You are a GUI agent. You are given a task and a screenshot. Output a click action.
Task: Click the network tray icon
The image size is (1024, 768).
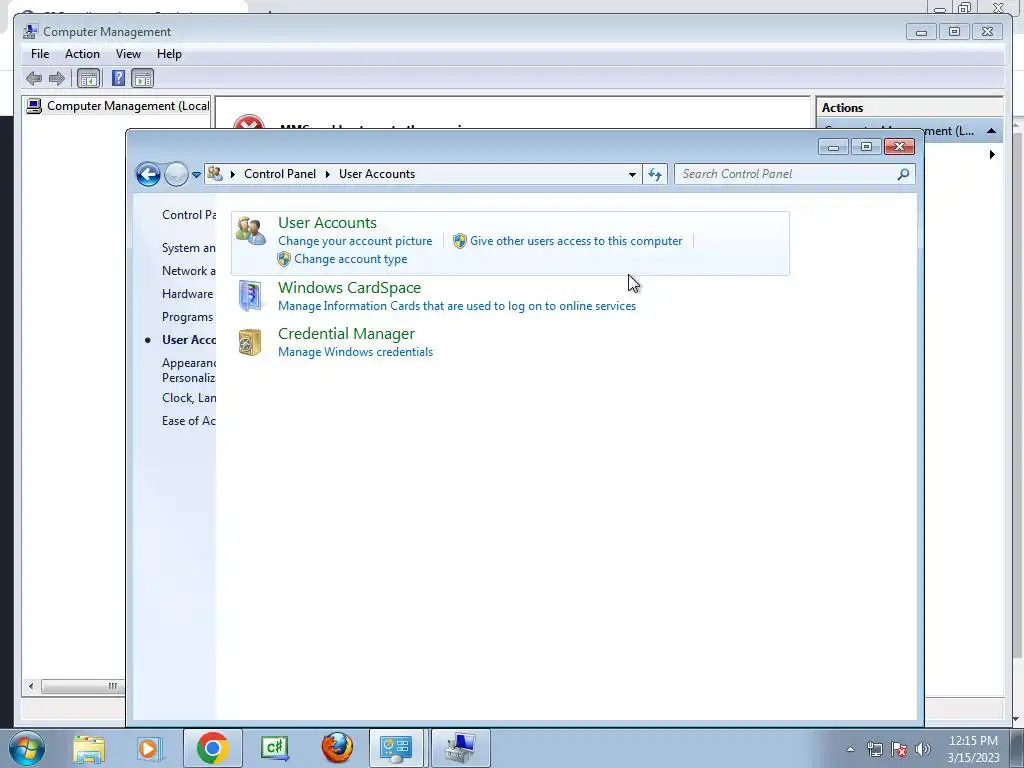(x=874, y=749)
